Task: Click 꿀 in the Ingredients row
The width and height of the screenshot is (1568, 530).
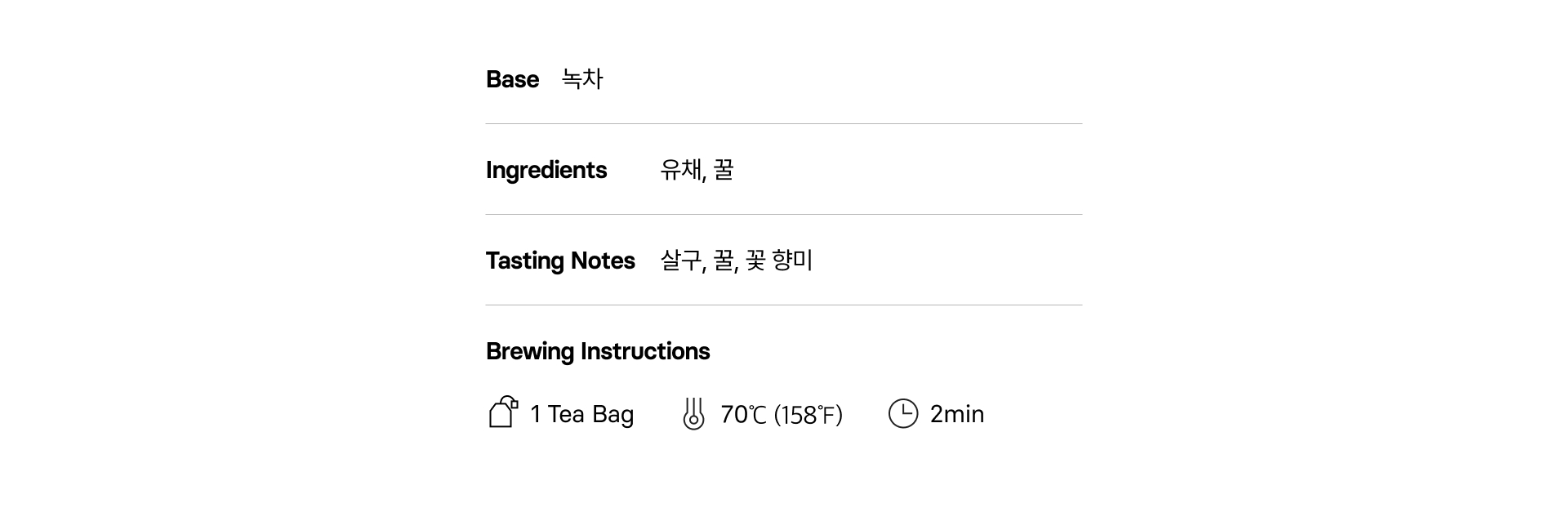Action: pos(724,170)
